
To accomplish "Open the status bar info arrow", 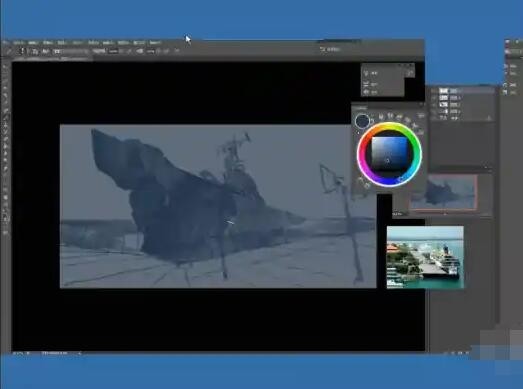I will tap(80, 353).
